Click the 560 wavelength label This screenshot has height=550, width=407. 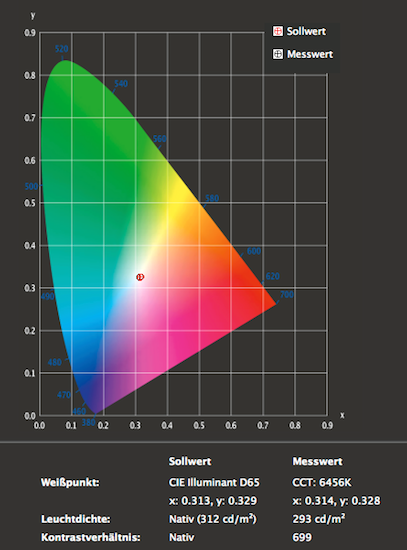pyautogui.click(x=160, y=139)
